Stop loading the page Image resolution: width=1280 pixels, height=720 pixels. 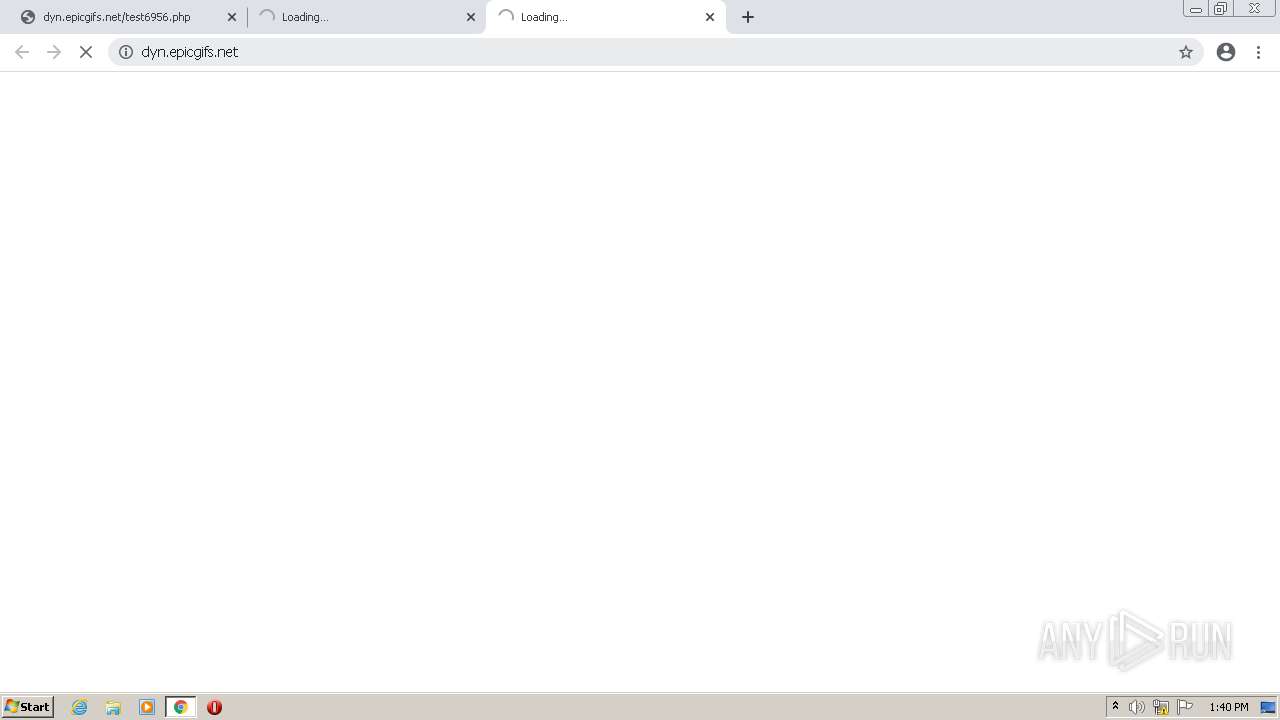pos(86,52)
